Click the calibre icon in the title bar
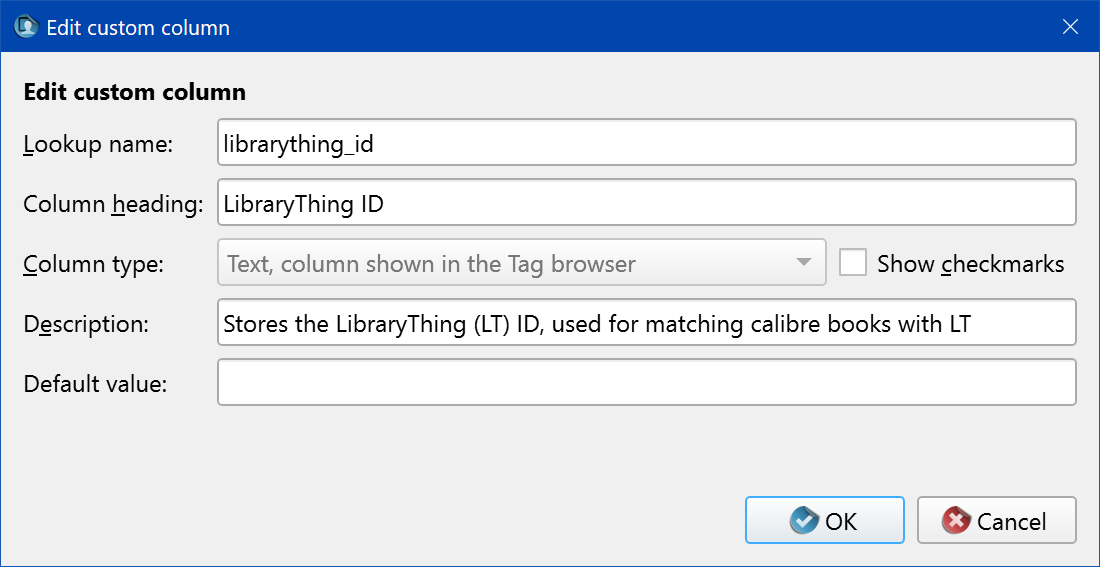Screen dimensions: 1100x567 click(x=26, y=27)
